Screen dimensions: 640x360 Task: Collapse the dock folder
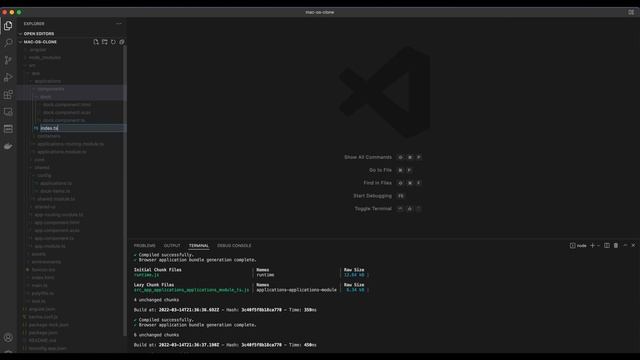(45, 97)
